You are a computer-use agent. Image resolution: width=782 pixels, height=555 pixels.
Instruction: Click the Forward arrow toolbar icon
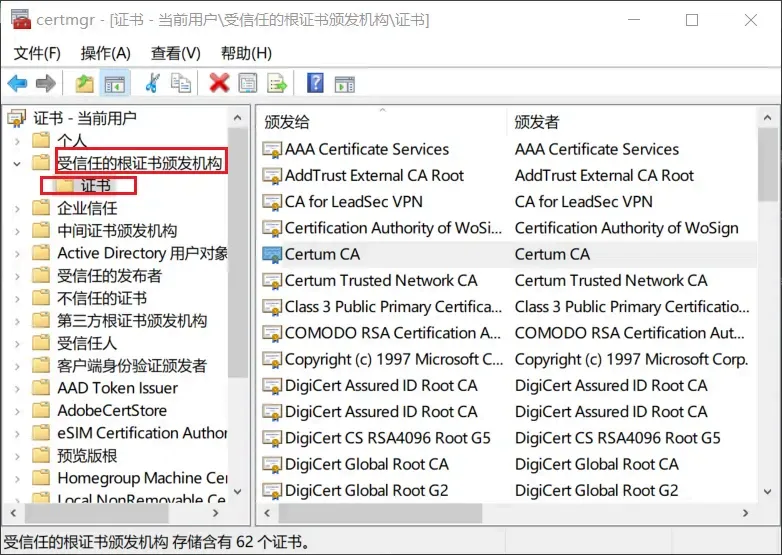[46, 83]
